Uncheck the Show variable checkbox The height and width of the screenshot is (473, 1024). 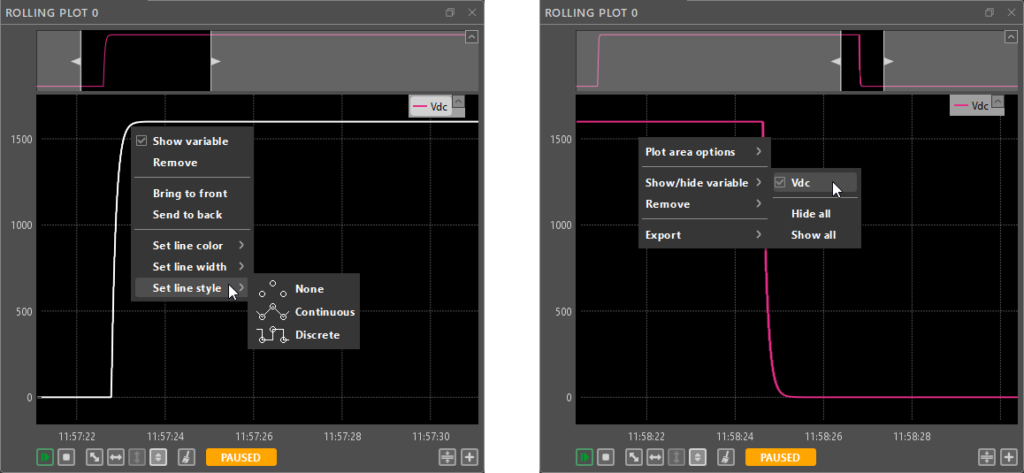(141, 141)
